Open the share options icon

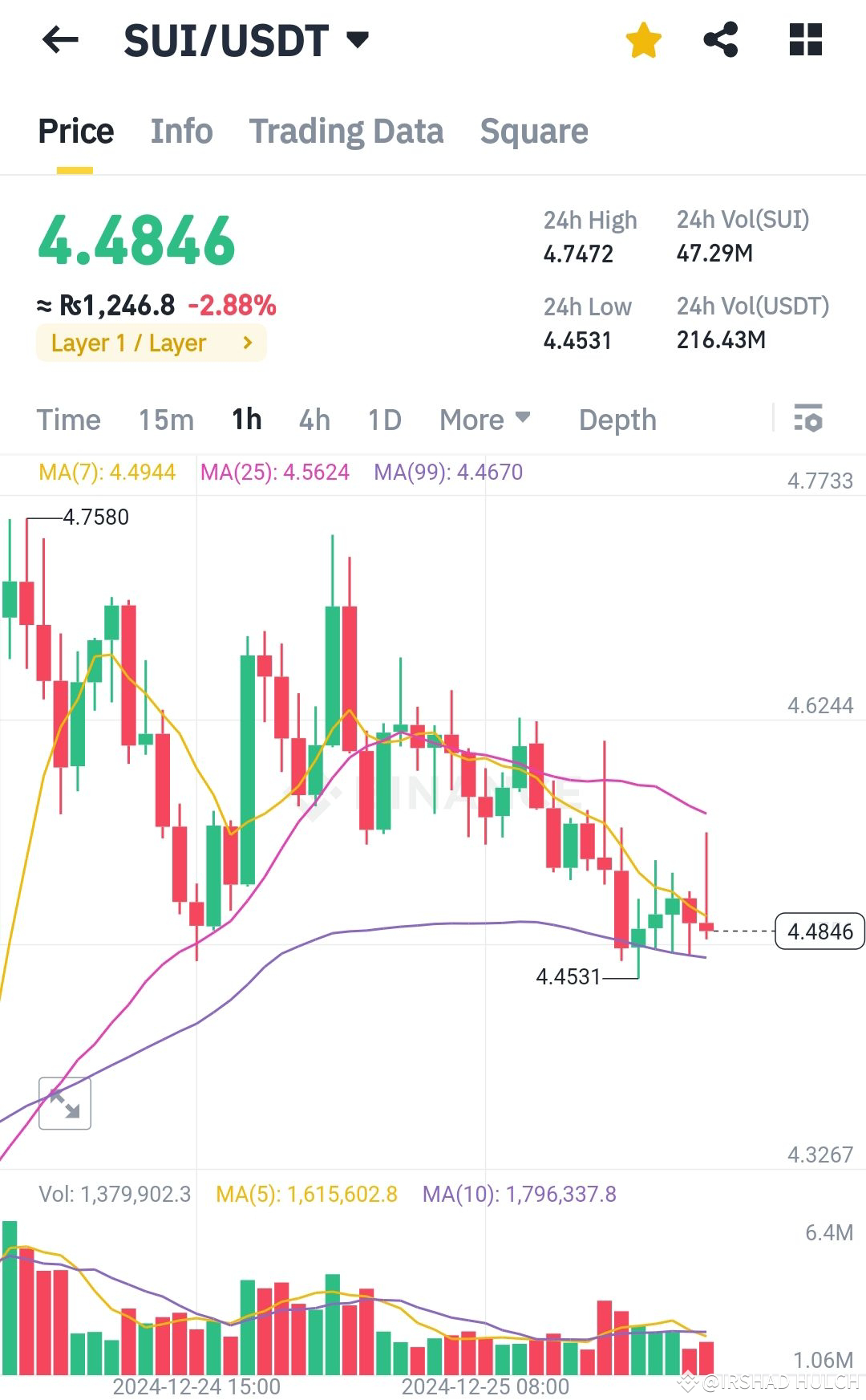721,40
